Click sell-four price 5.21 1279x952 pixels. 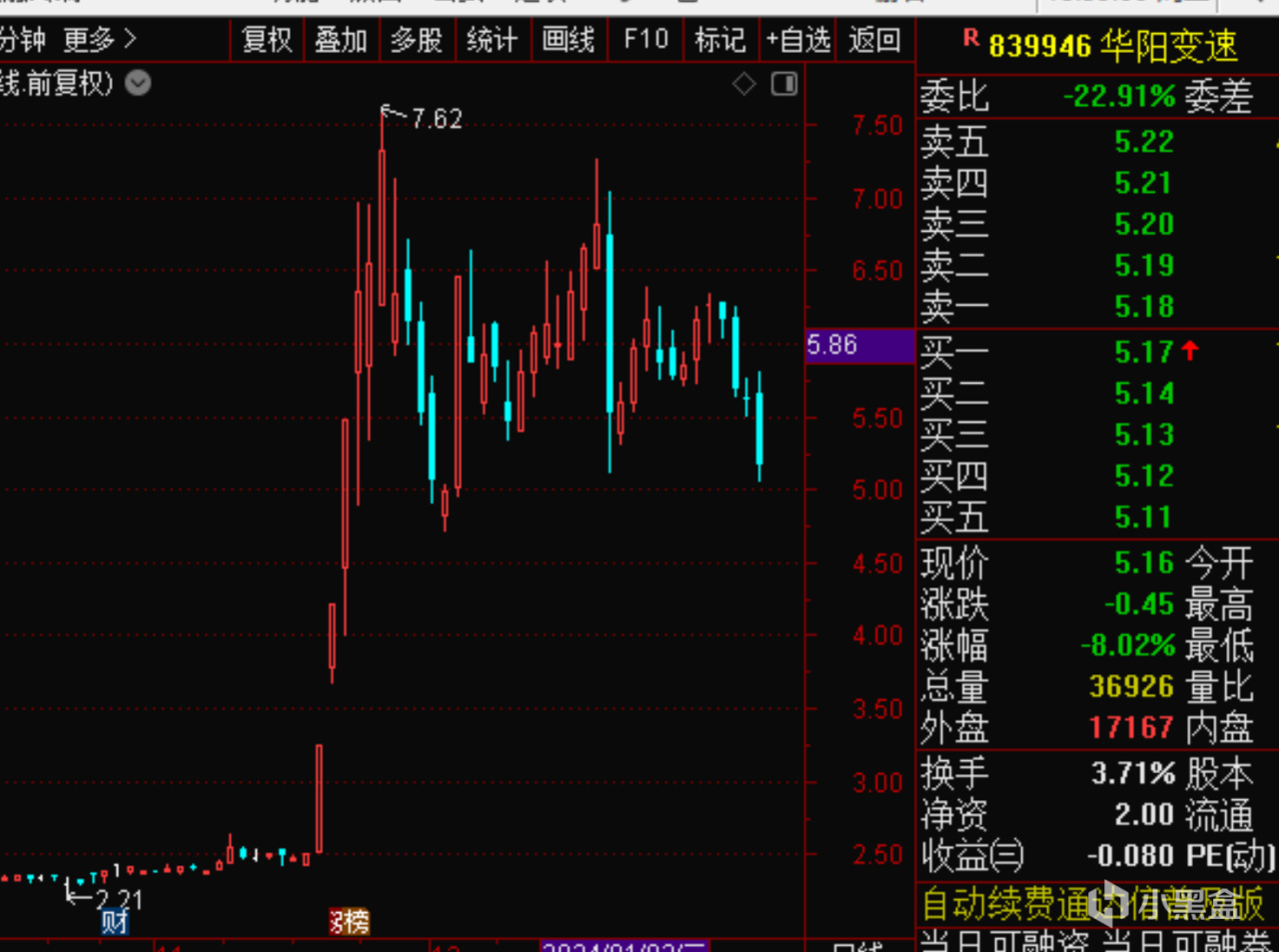pyautogui.click(x=1144, y=184)
